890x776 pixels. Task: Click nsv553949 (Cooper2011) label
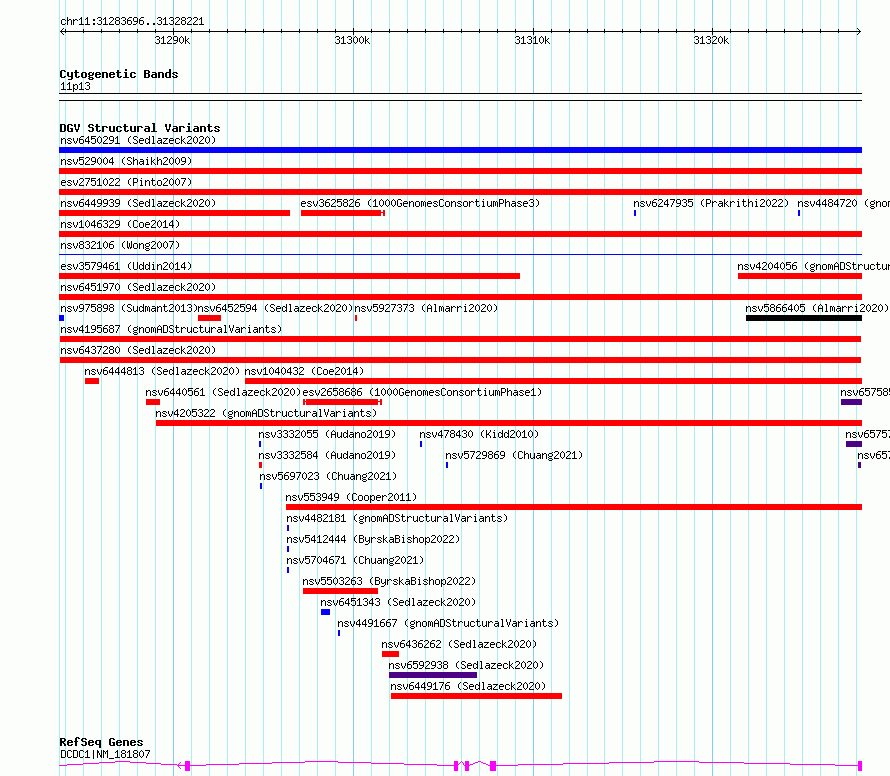click(351, 497)
